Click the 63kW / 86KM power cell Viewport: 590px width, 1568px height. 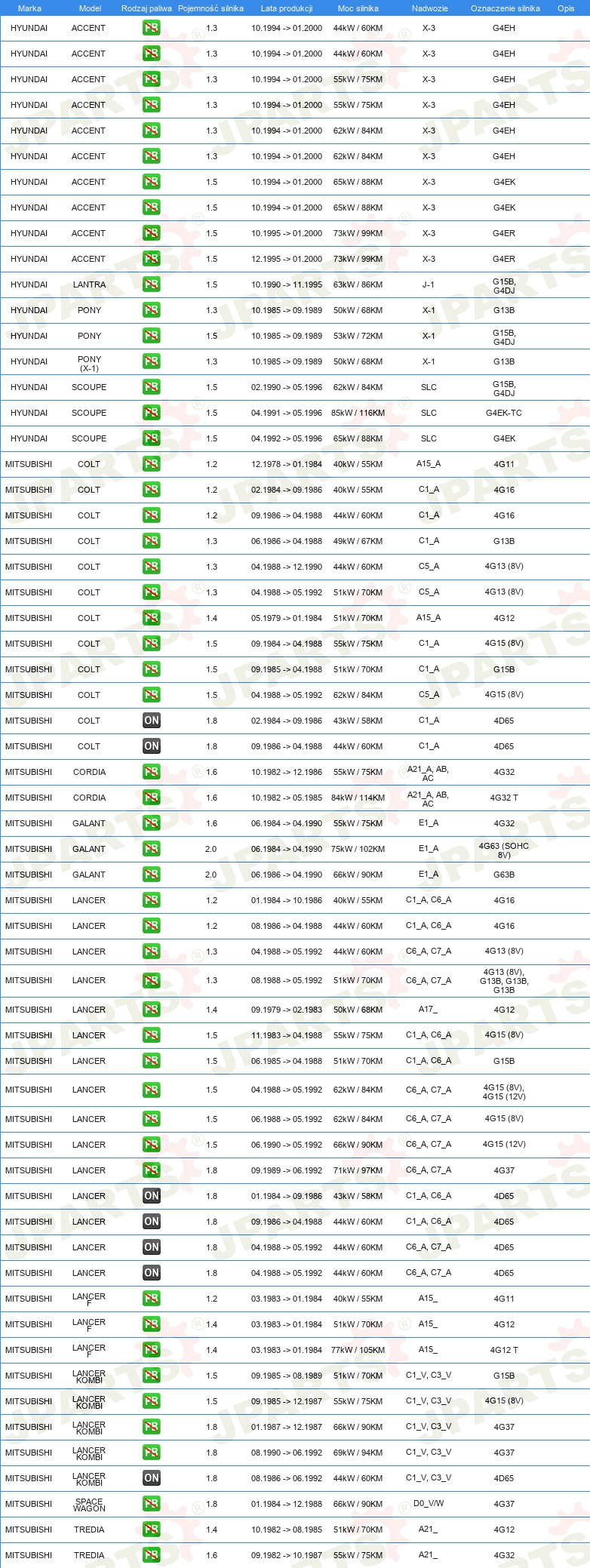click(358, 284)
